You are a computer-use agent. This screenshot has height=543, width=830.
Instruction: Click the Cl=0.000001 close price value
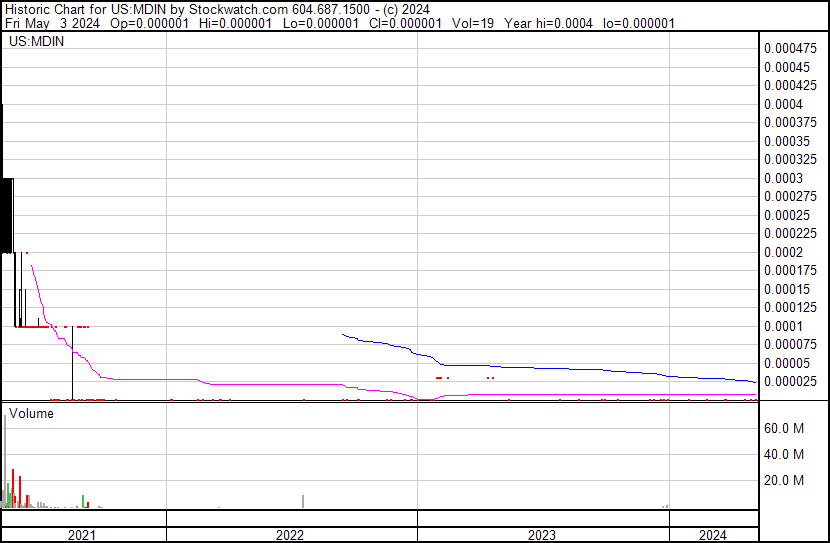(x=405, y=23)
